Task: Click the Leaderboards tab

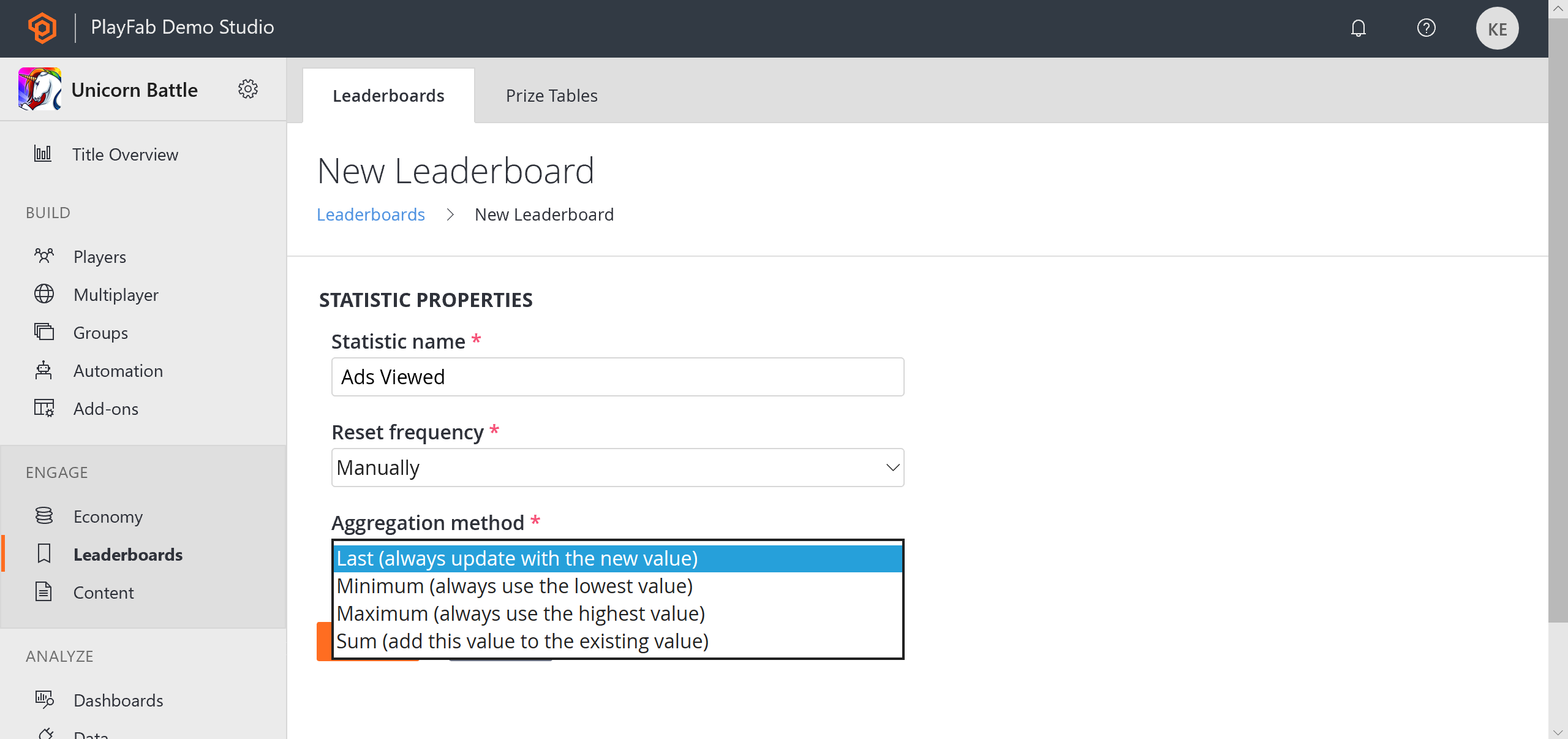Action: point(388,96)
